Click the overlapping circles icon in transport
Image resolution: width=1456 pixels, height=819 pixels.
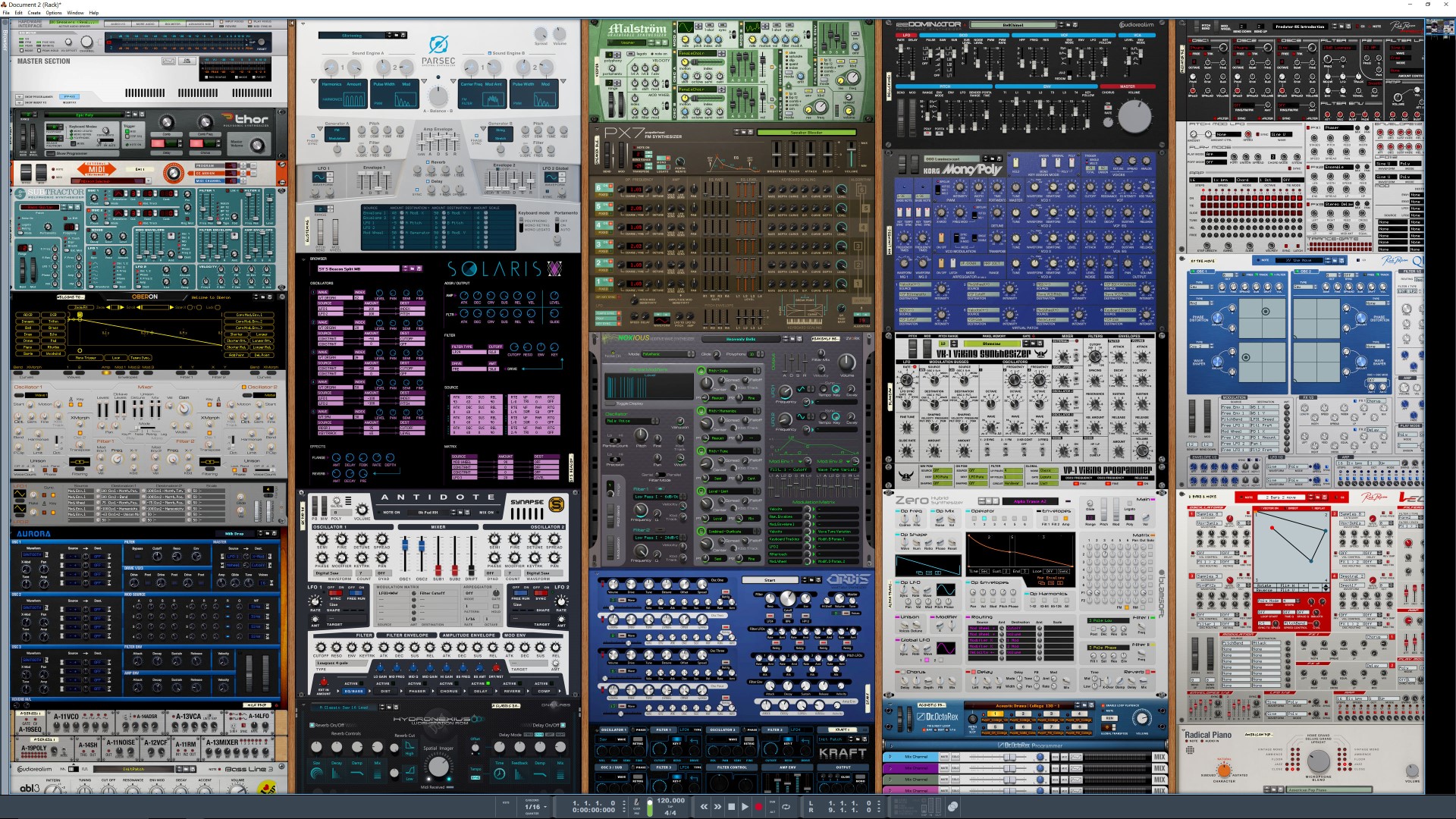(x=952, y=806)
